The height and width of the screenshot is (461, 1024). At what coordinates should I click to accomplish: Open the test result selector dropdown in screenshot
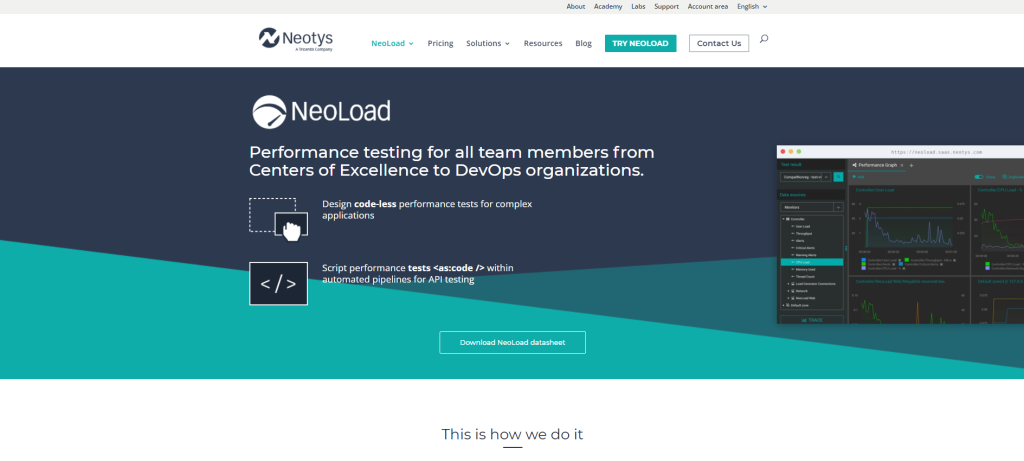(x=826, y=177)
